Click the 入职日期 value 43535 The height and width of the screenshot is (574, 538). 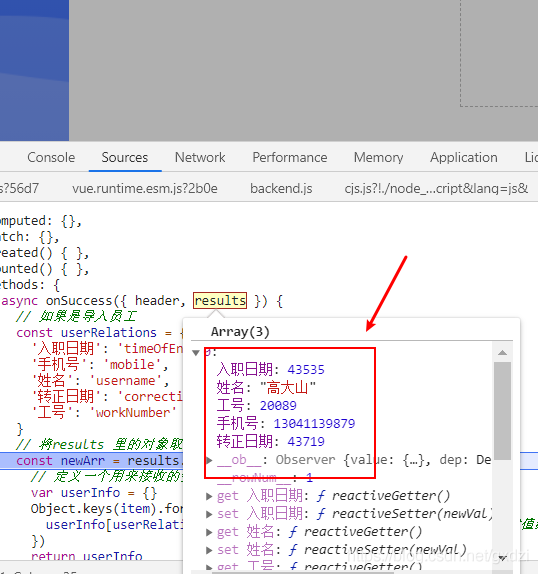click(306, 370)
